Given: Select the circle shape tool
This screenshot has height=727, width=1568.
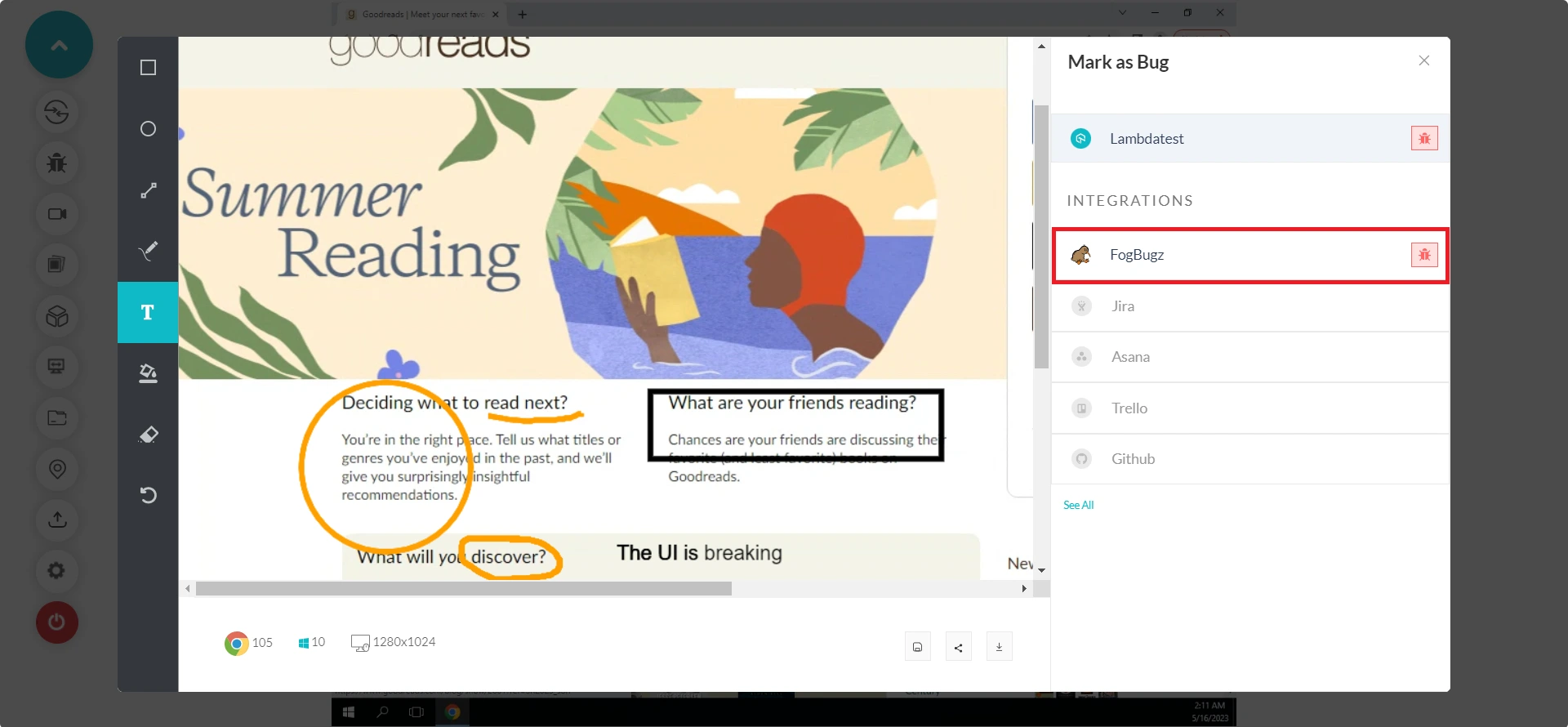Looking at the screenshot, I should (148, 129).
